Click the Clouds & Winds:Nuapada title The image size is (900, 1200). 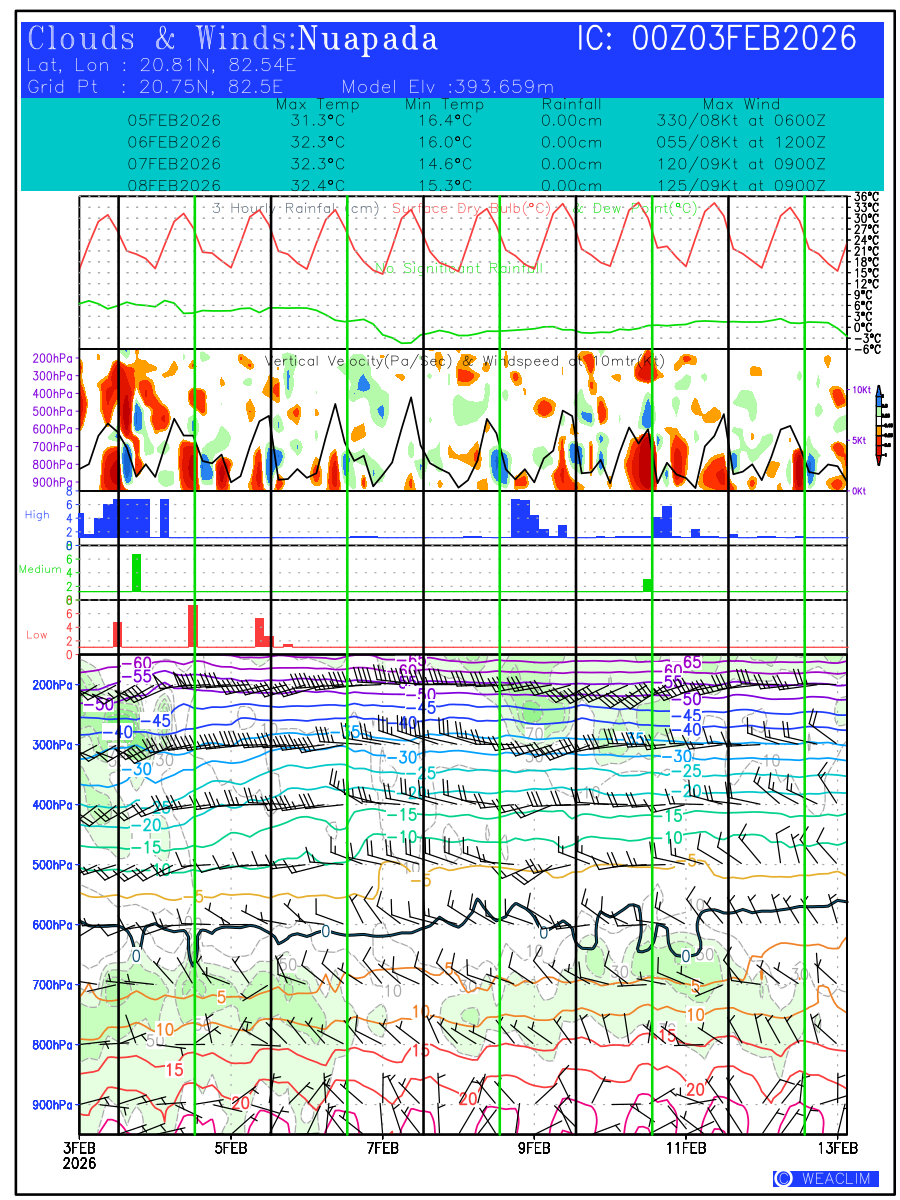(233, 39)
